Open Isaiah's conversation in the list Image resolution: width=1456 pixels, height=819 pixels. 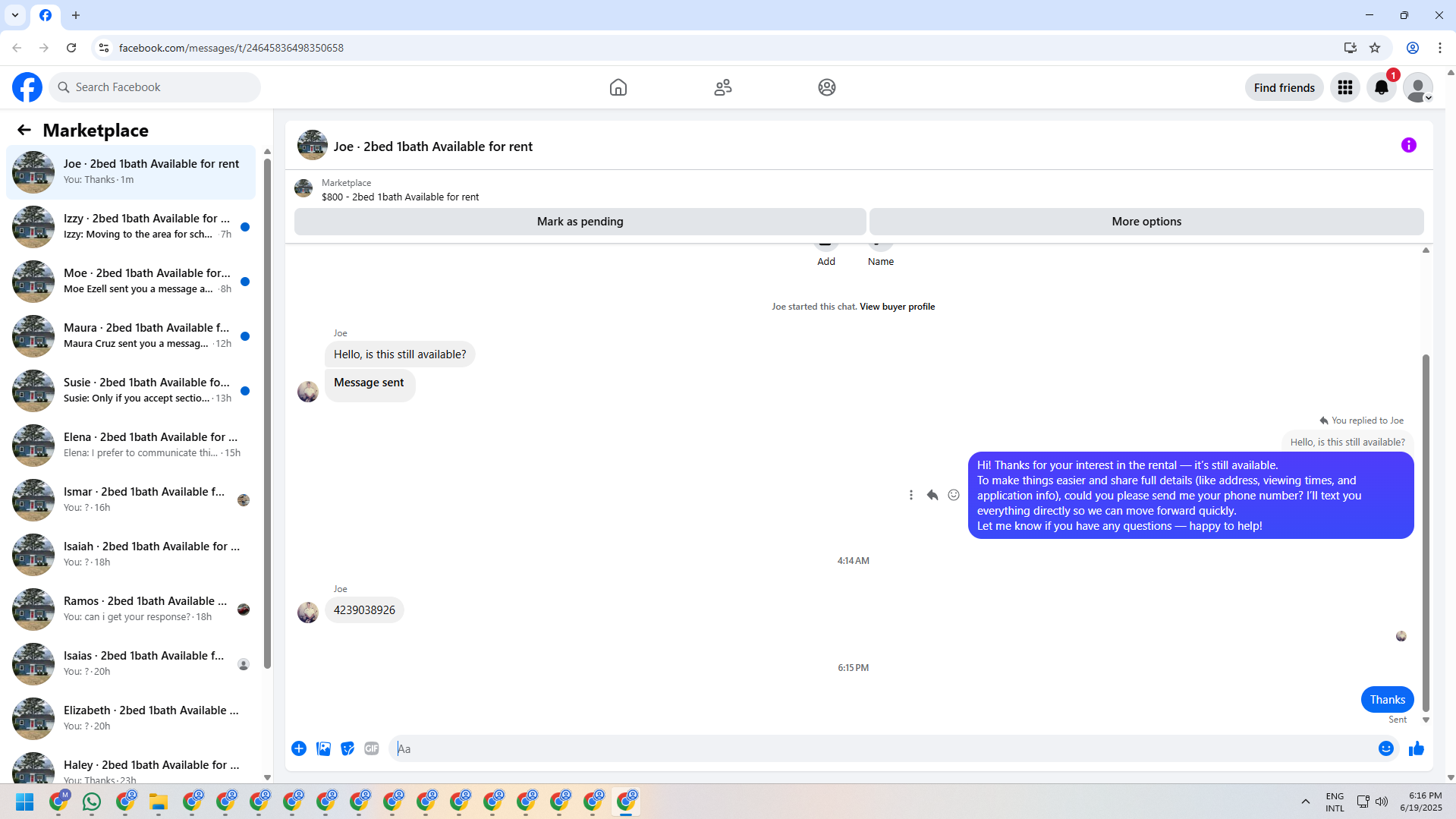click(x=131, y=554)
